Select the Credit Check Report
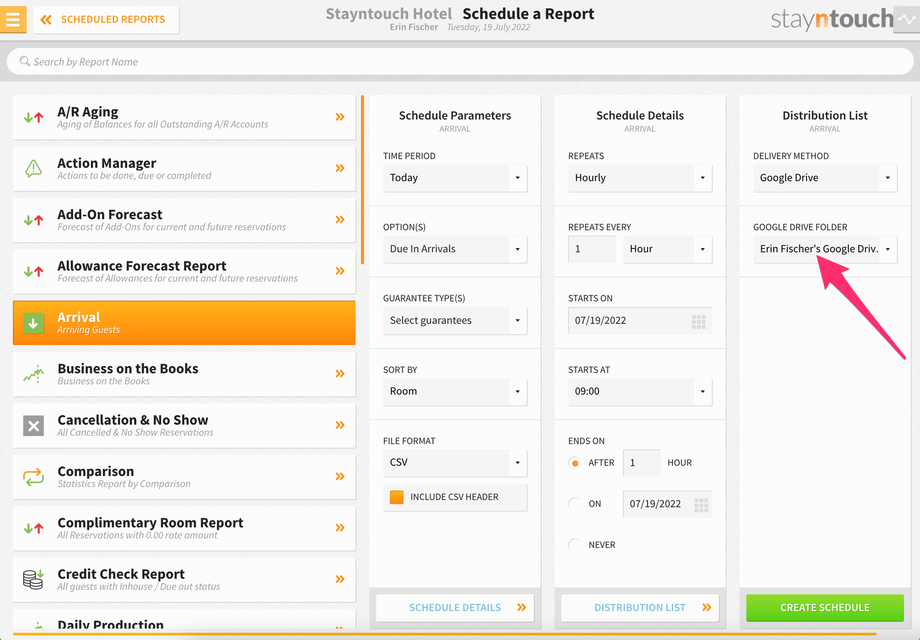 tap(184, 579)
